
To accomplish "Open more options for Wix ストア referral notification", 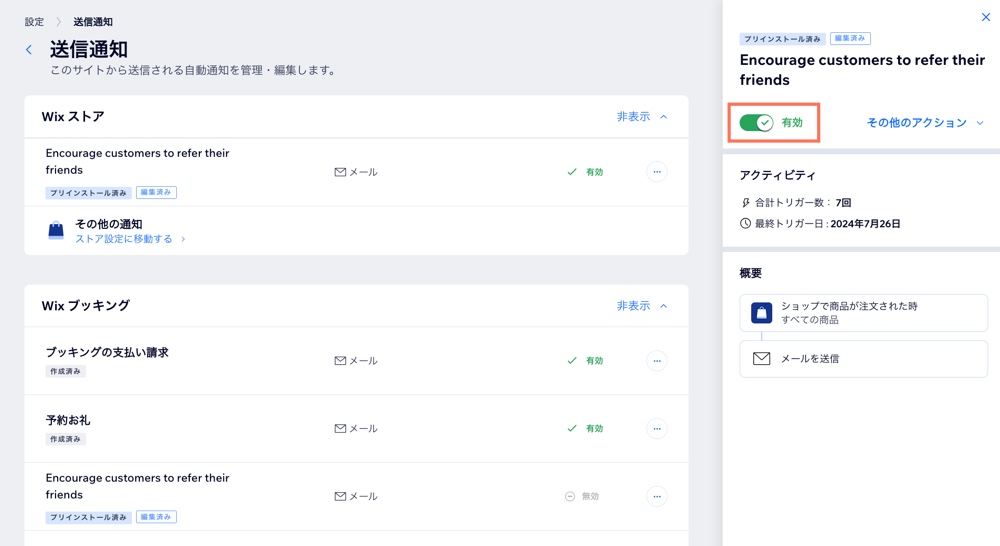I will 657,172.
